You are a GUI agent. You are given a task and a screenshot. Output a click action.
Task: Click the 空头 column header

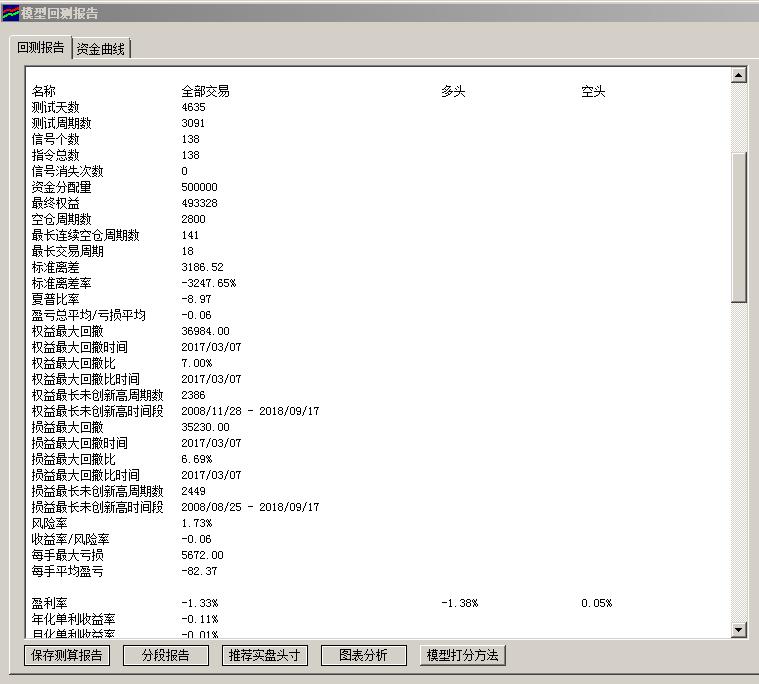coord(593,91)
